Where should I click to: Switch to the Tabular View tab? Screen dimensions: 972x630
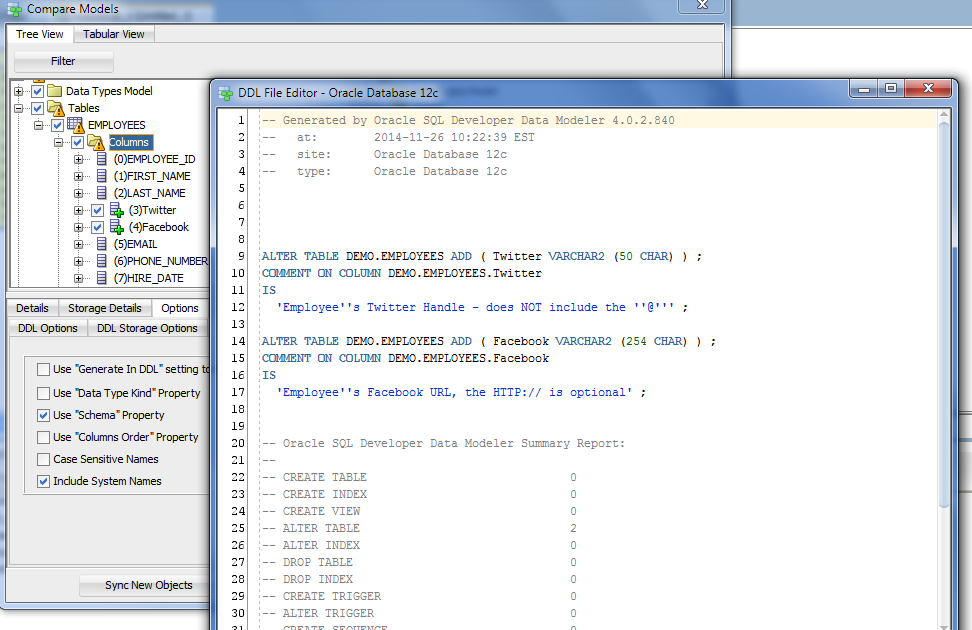[x=113, y=34]
